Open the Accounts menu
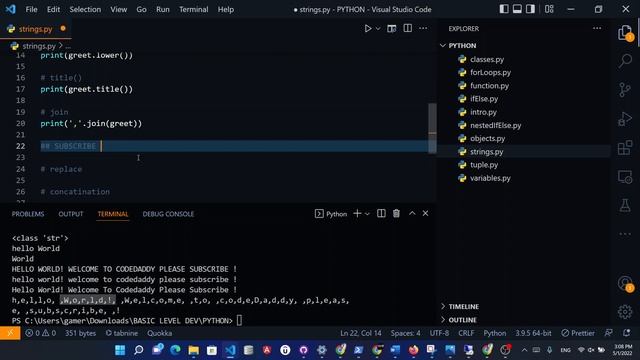 (625, 283)
